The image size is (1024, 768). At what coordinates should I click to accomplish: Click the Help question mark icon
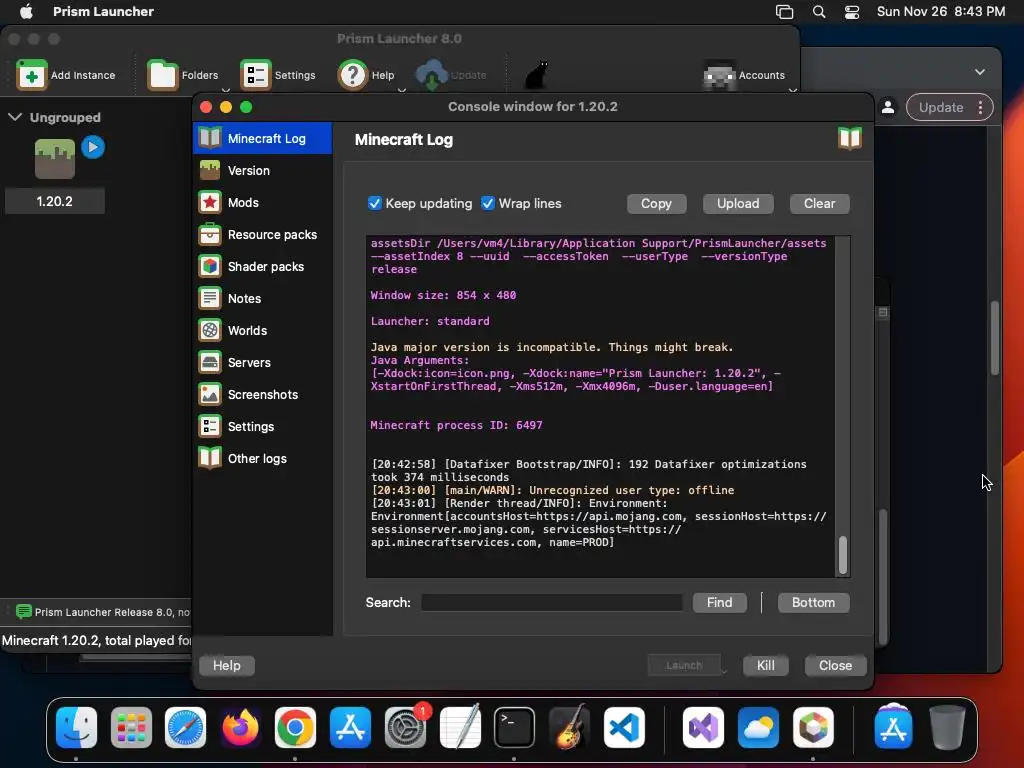click(x=353, y=75)
